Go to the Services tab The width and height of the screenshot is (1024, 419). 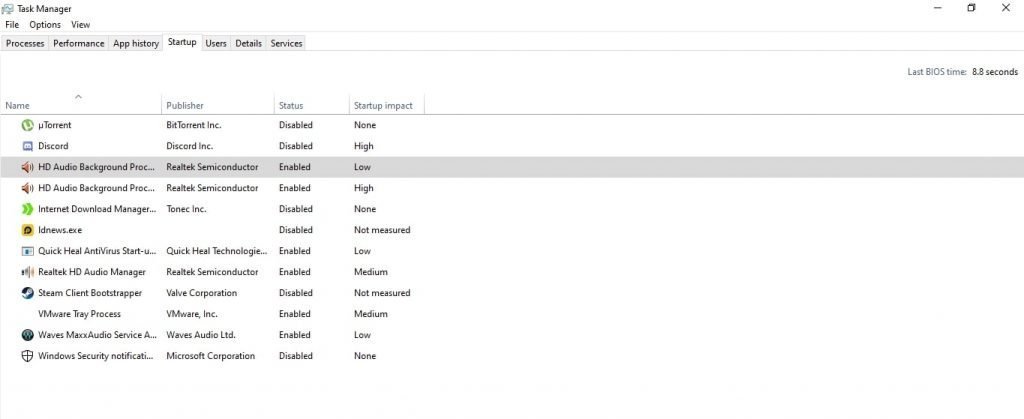(x=286, y=43)
